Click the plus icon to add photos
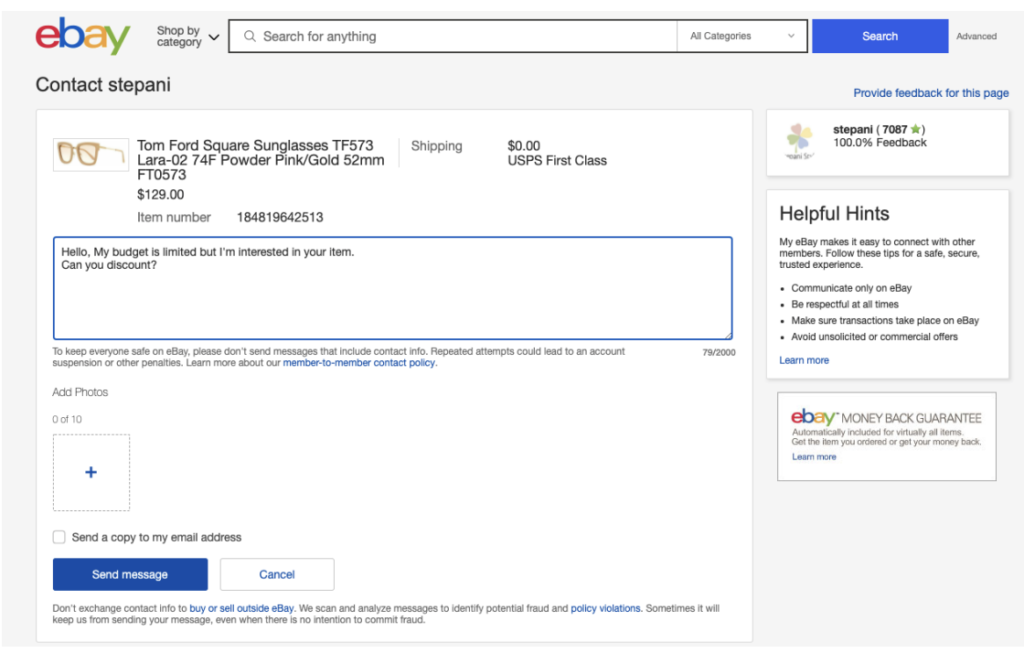 click(91, 472)
